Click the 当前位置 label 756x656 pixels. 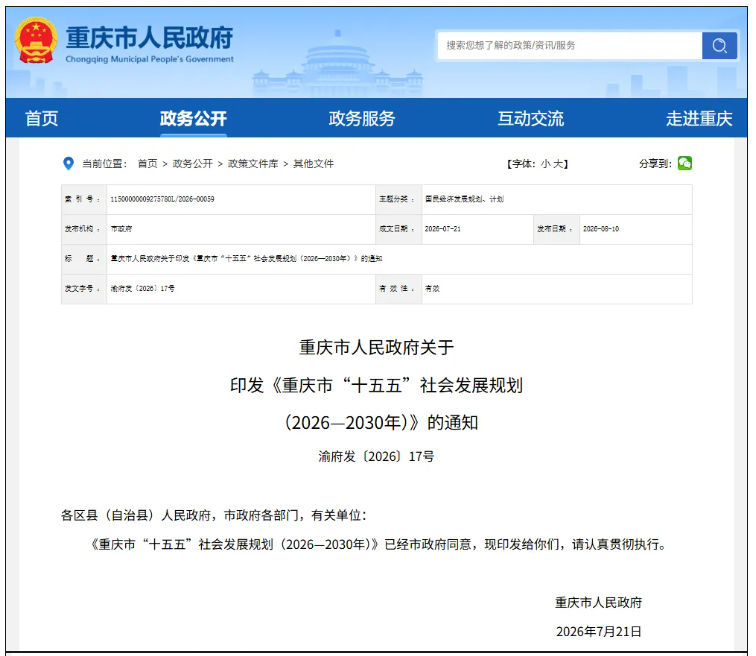tap(104, 164)
